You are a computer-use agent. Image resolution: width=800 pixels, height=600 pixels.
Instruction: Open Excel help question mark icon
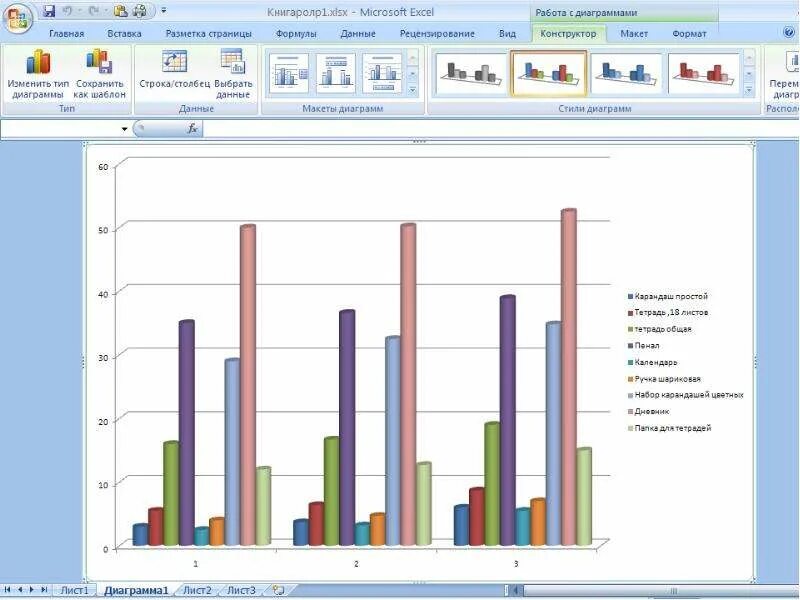[789, 33]
